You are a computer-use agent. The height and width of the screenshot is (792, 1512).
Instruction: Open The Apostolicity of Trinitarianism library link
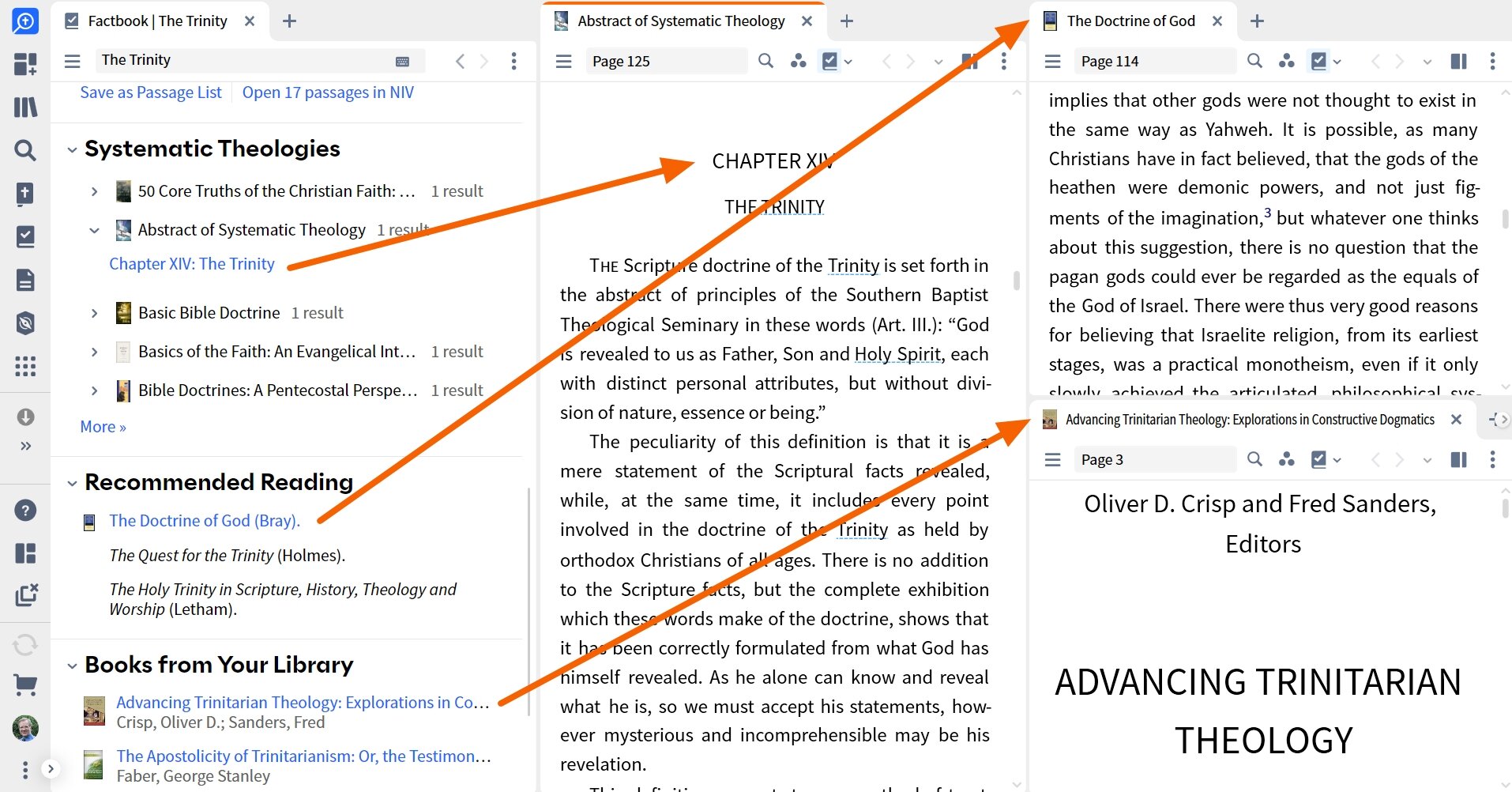[x=303, y=756]
